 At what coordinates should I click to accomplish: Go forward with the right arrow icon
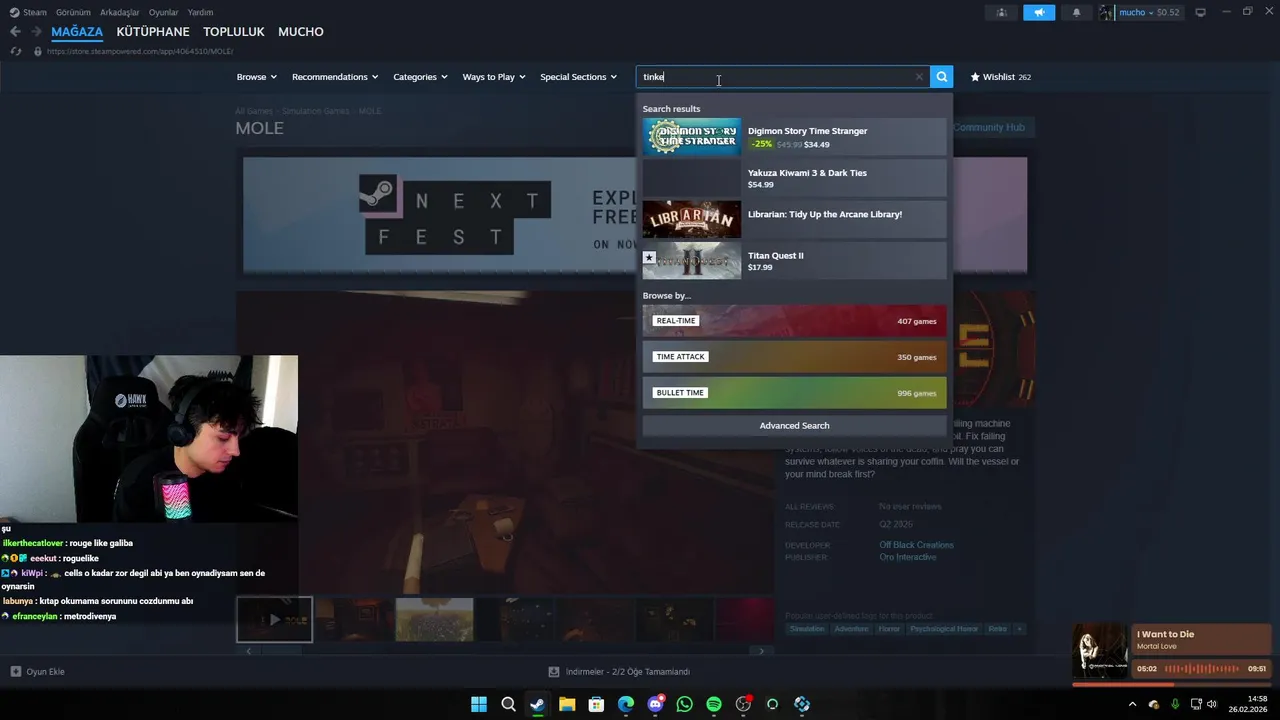(x=38, y=32)
